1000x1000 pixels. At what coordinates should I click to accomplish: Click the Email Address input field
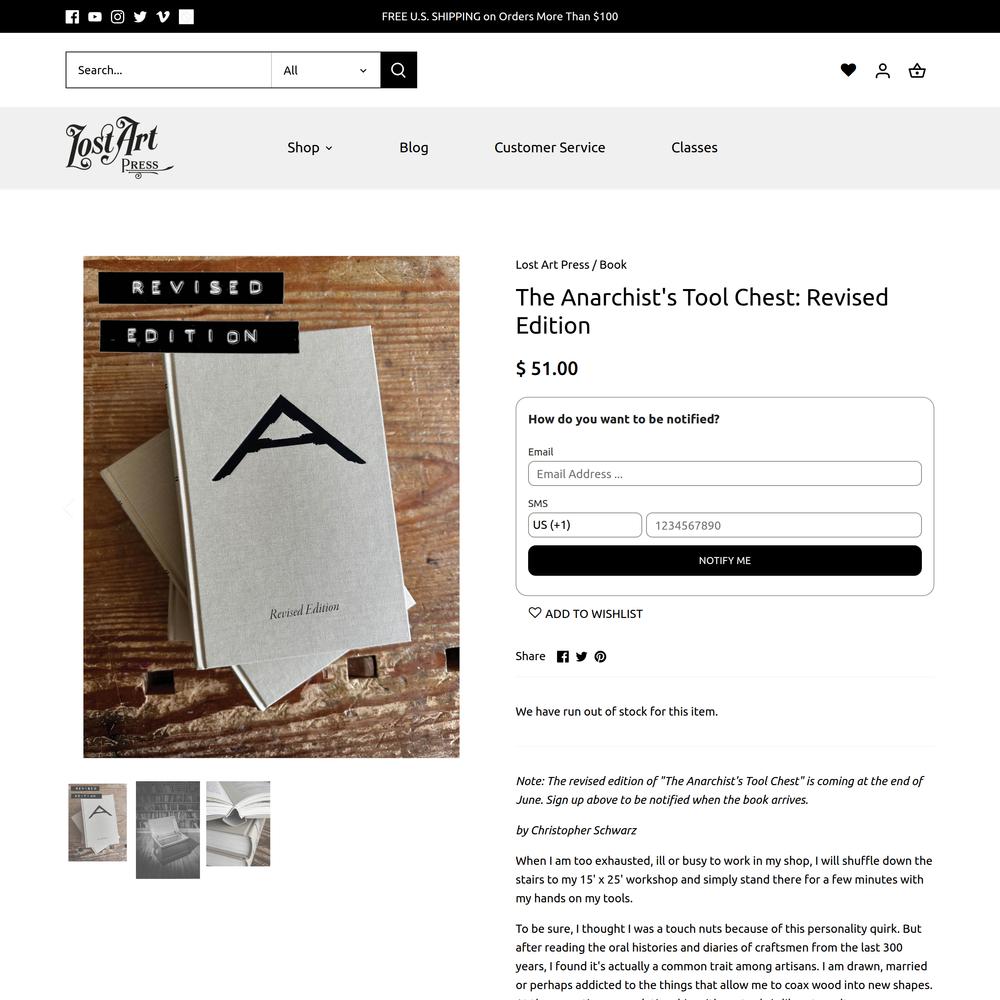(x=724, y=474)
